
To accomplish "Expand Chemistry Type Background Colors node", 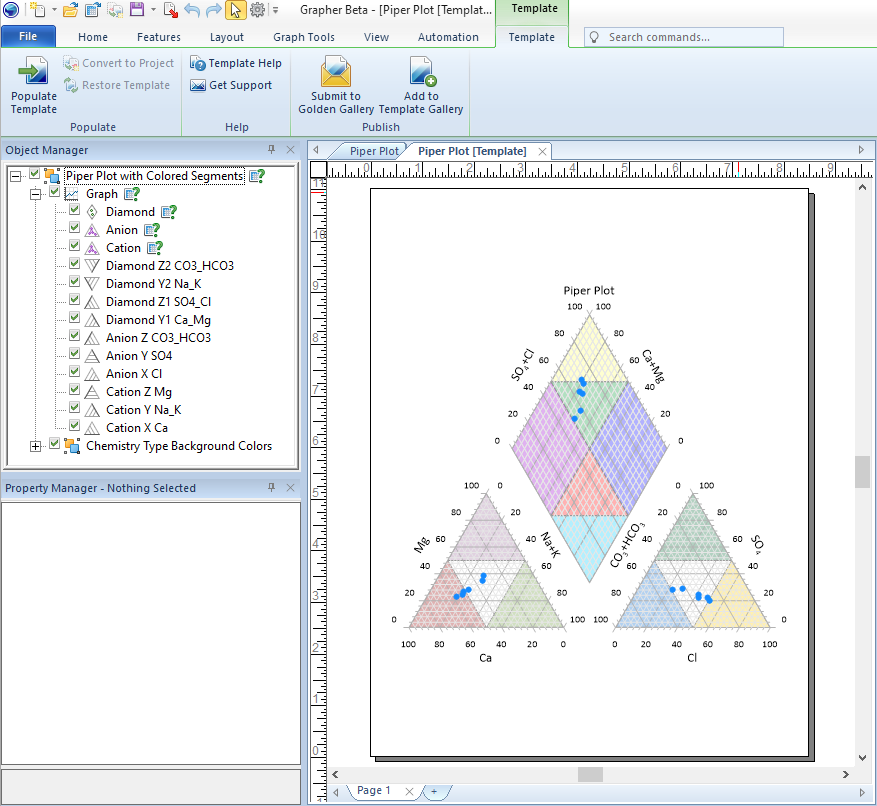I will pos(36,446).
